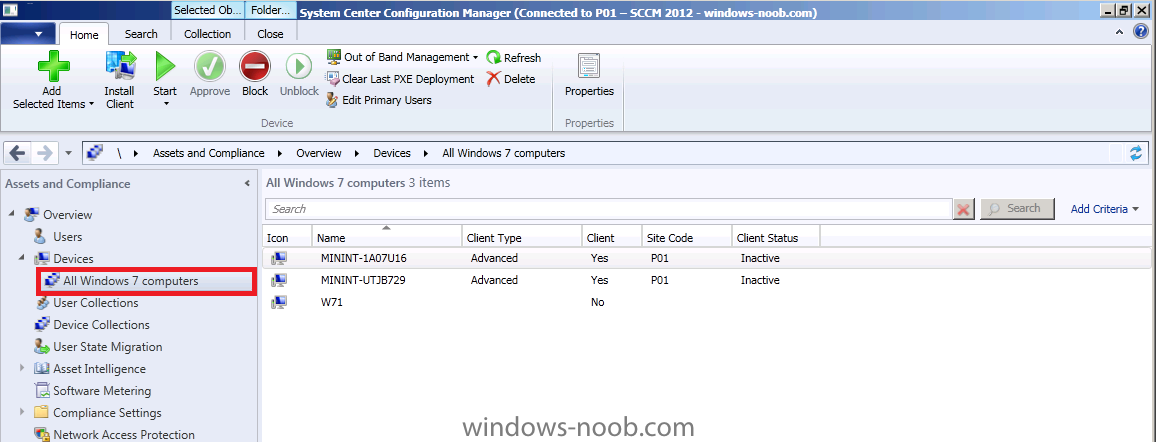Click the computer icon for MININT-UTJB729
1156x442 pixels.
pyautogui.click(x=279, y=280)
